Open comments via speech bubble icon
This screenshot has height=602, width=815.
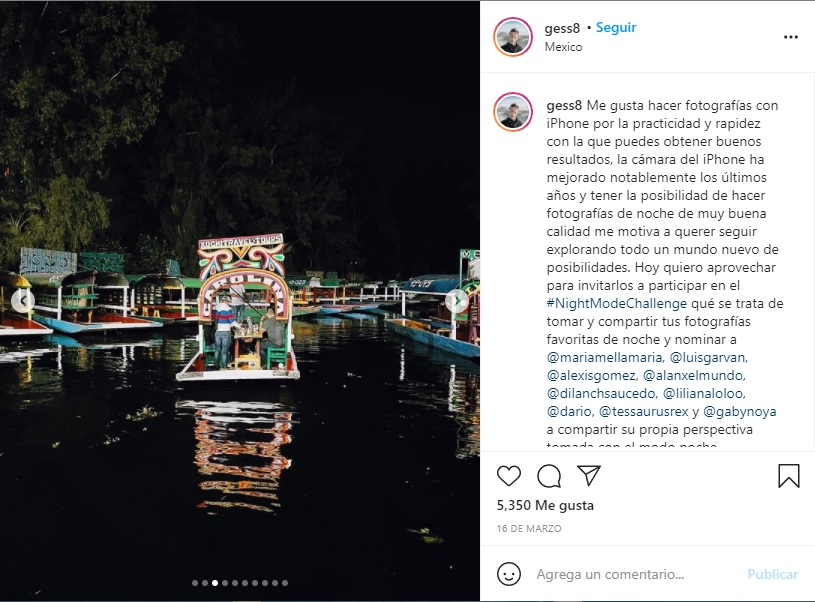(549, 476)
